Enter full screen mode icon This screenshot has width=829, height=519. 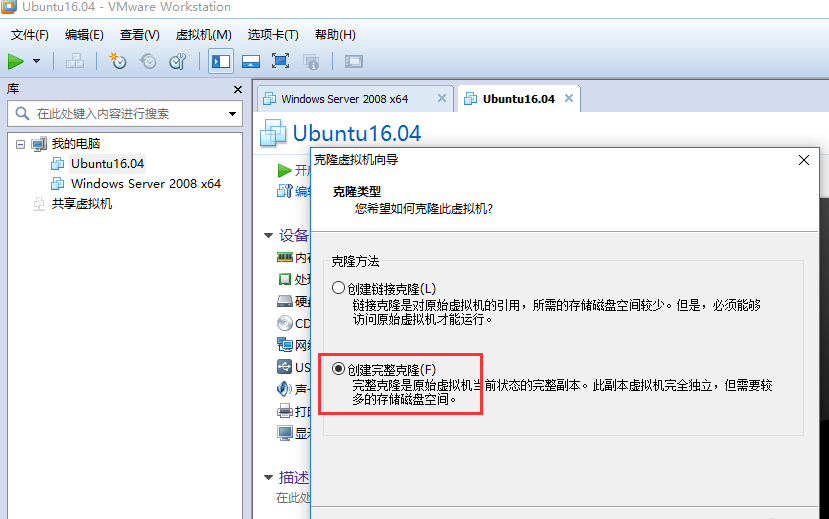[280, 61]
